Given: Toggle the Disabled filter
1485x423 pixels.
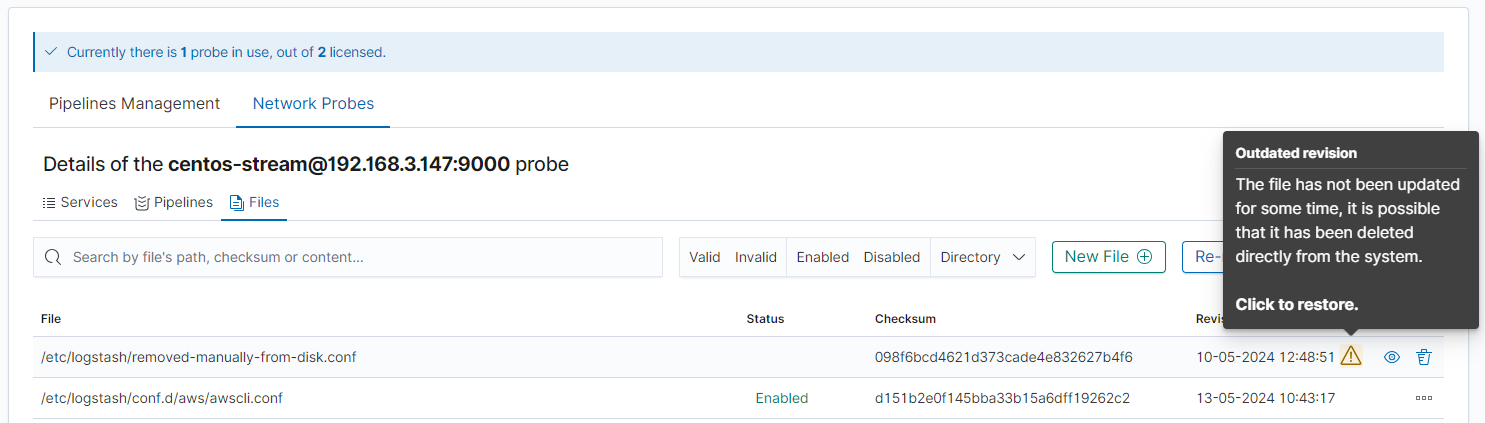Looking at the screenshot, I should 892,257.
